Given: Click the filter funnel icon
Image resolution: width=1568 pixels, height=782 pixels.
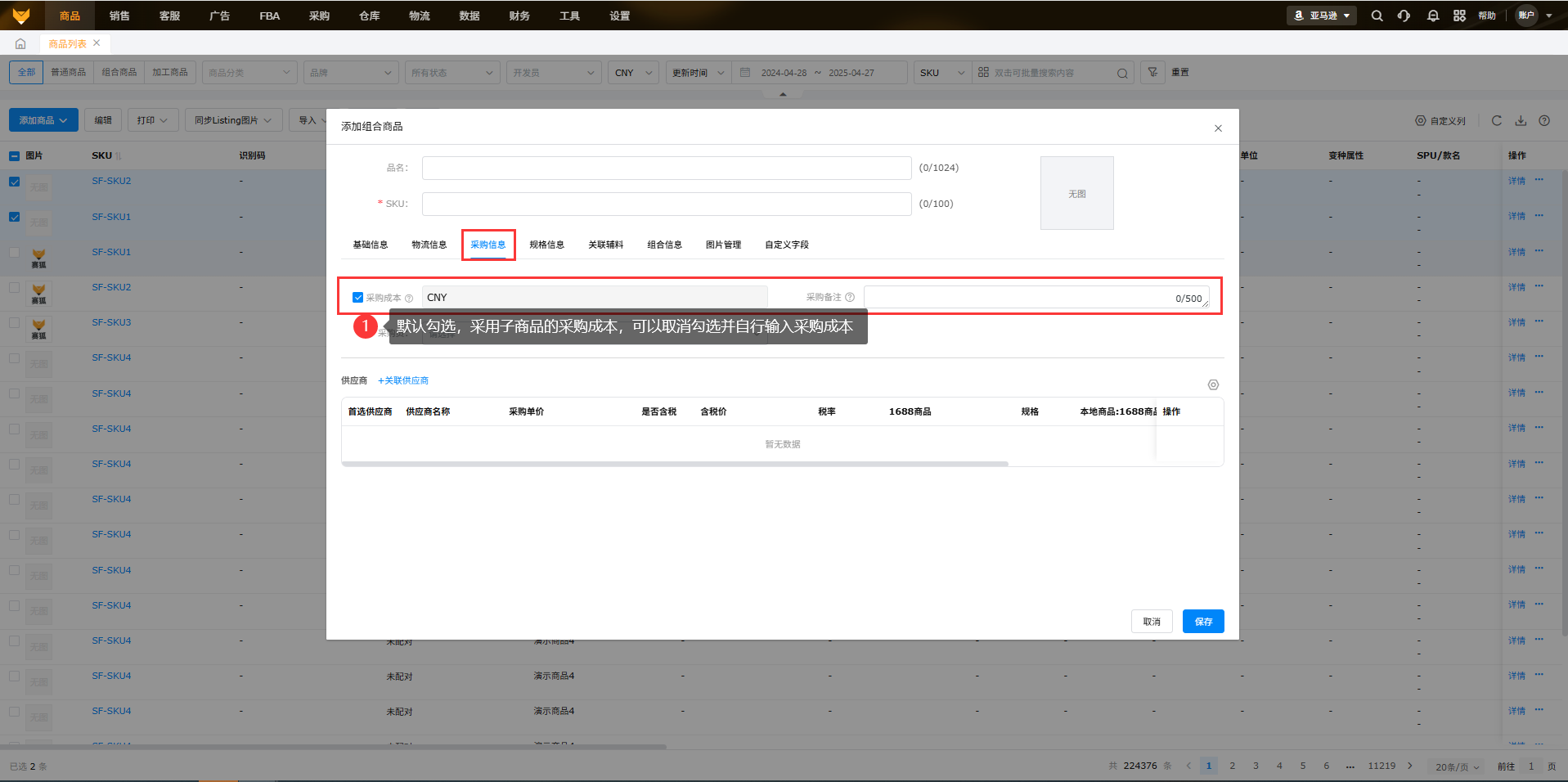Looking at the screenshot, I should point(1152,72).
